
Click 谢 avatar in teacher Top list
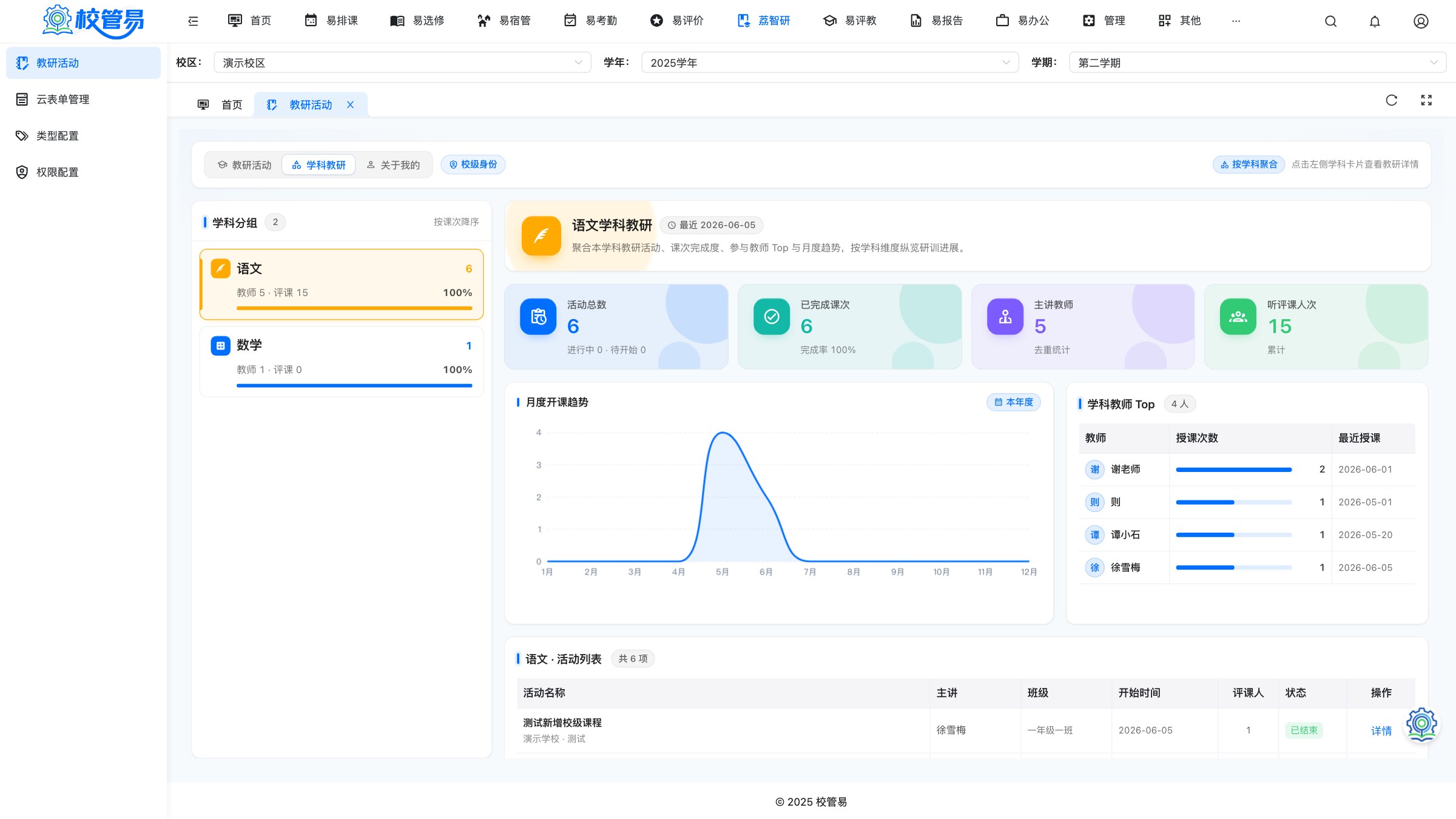pos(1094,469)
